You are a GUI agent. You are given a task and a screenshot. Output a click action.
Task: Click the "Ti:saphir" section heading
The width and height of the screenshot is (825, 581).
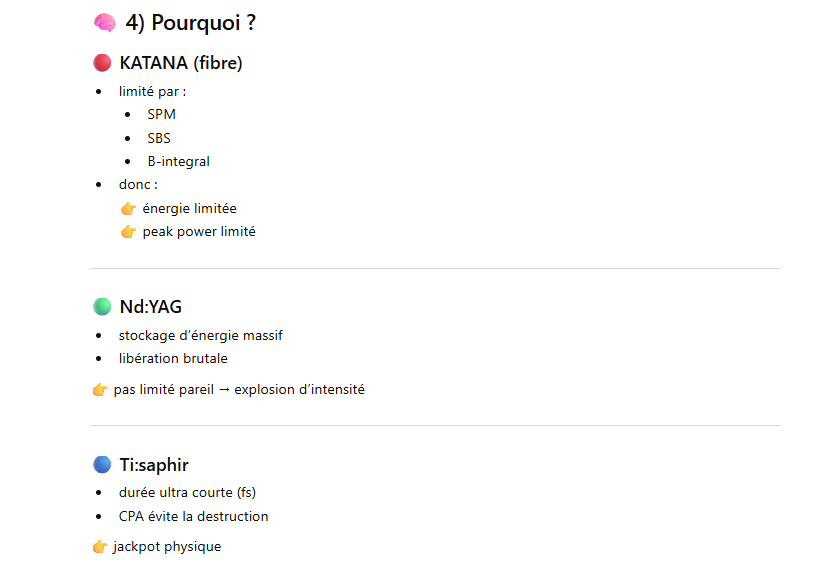click(154, 465)
